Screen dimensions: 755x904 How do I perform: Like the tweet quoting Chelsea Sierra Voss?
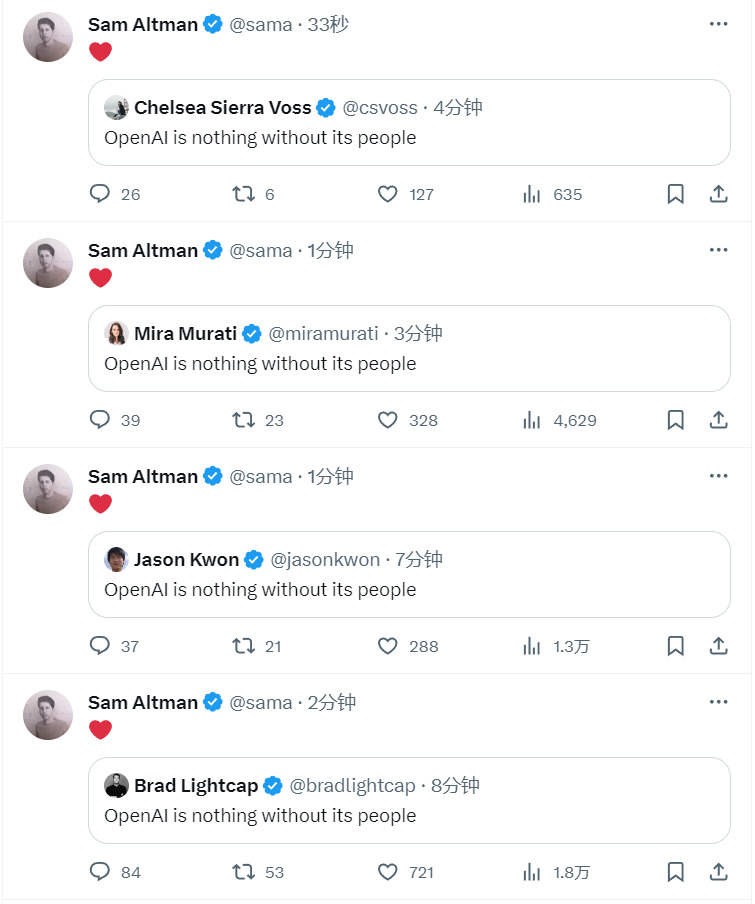pyautogui.click(x=388, y=194)
